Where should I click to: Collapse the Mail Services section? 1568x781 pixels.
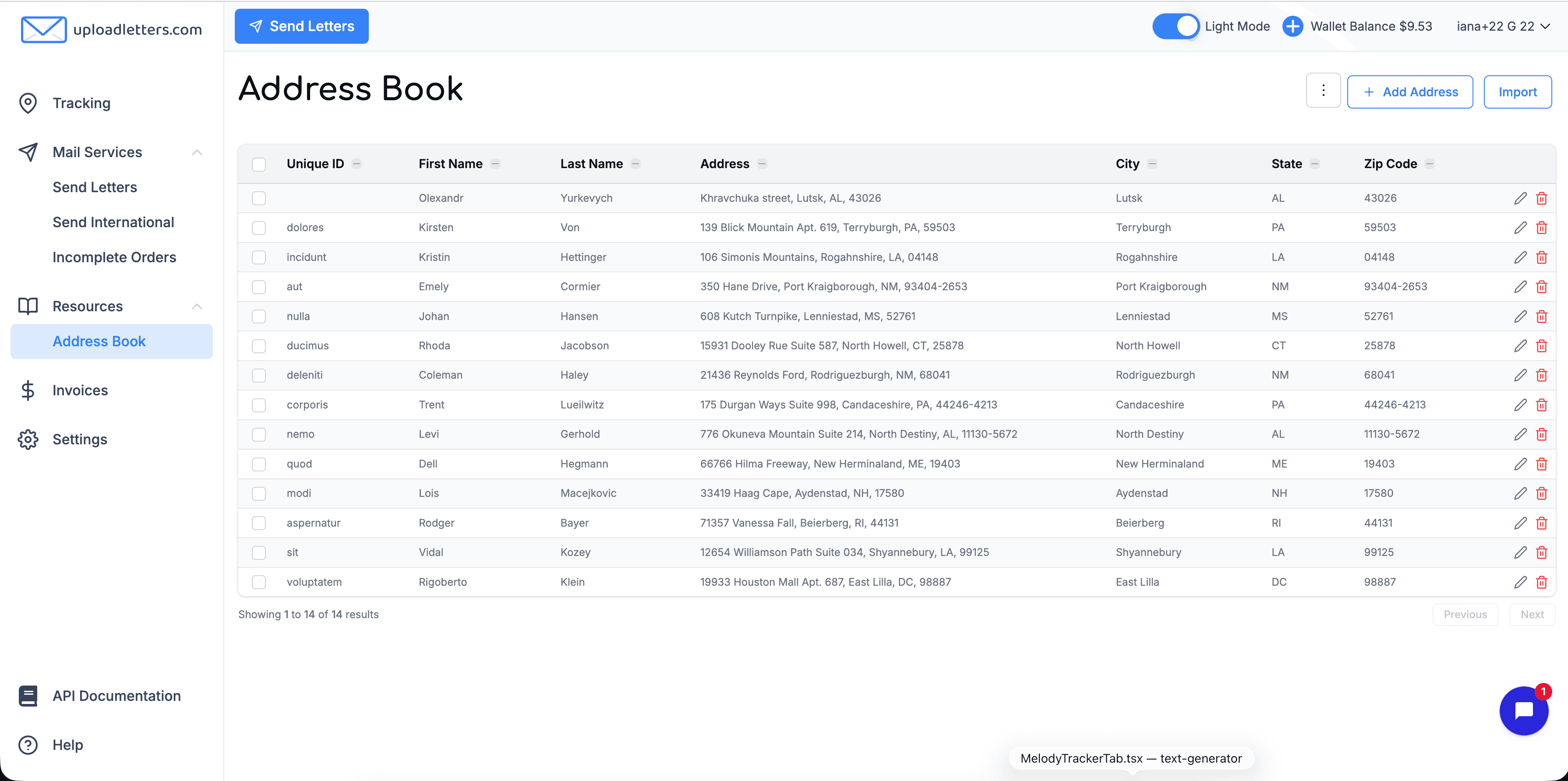click(x=197, y=152)
